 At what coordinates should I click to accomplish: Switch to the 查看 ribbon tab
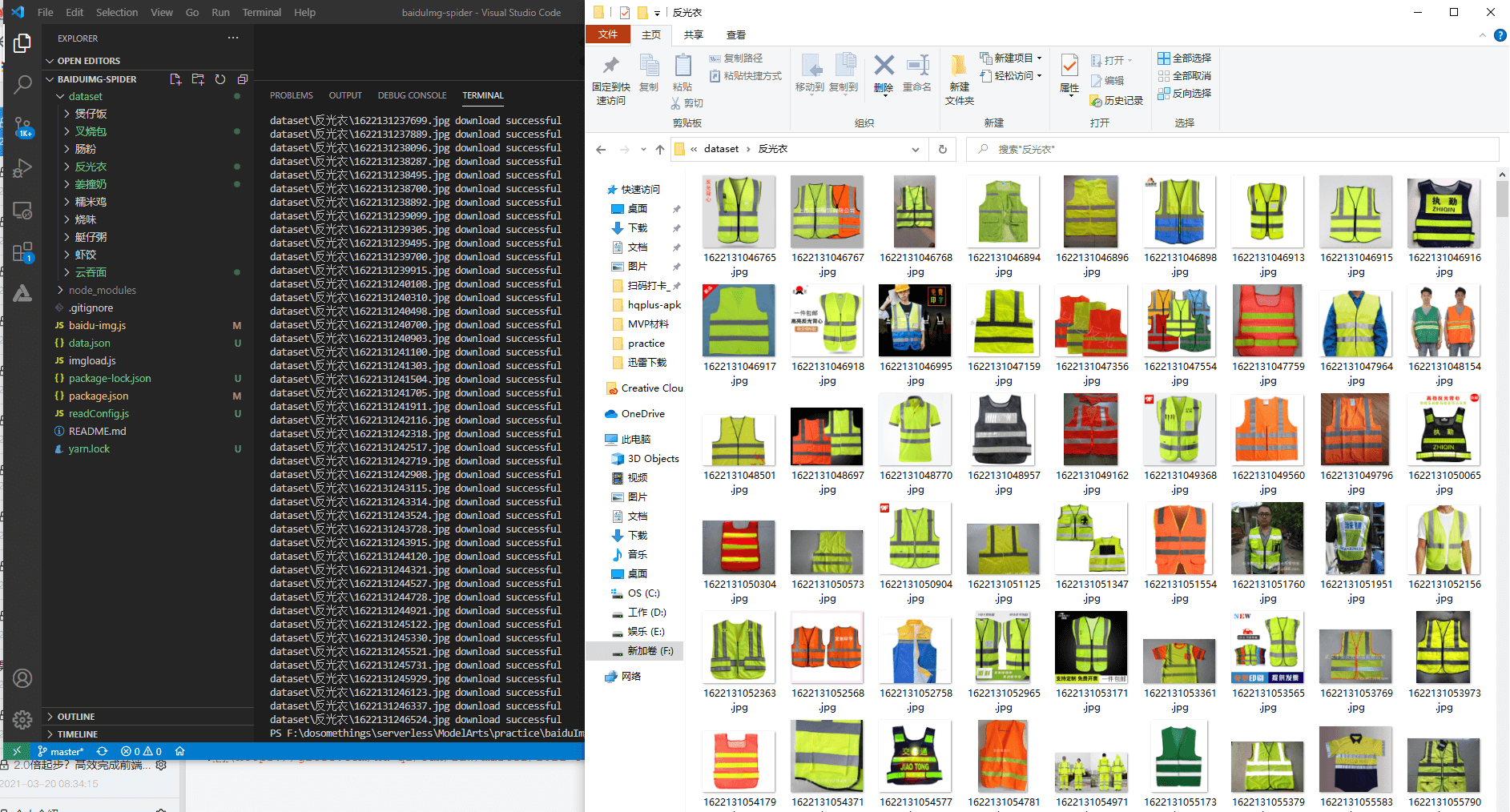click(x=736, y=34)
